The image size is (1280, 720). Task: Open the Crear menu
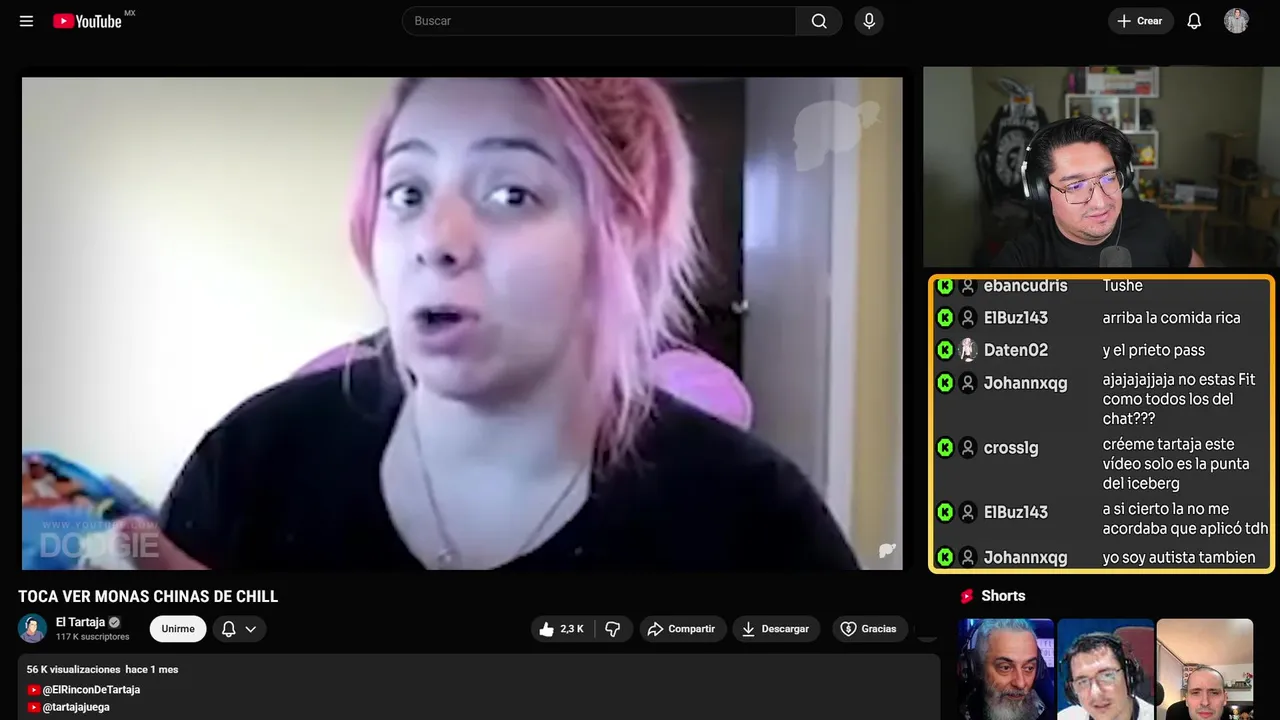click(x=1140, y=21)
